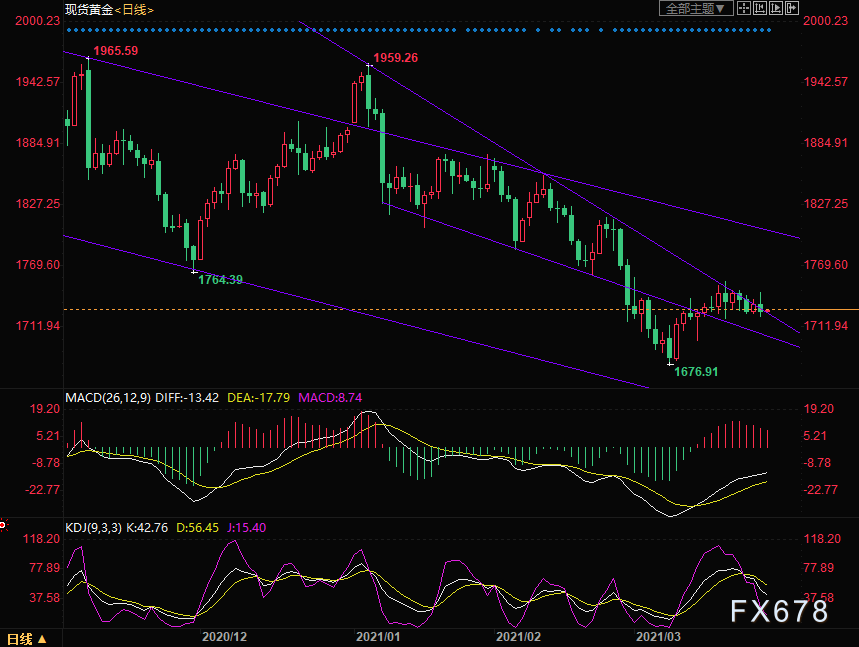Click the -22.77 MACD right axis label
The image size is (859, 647).
(821, 490)
